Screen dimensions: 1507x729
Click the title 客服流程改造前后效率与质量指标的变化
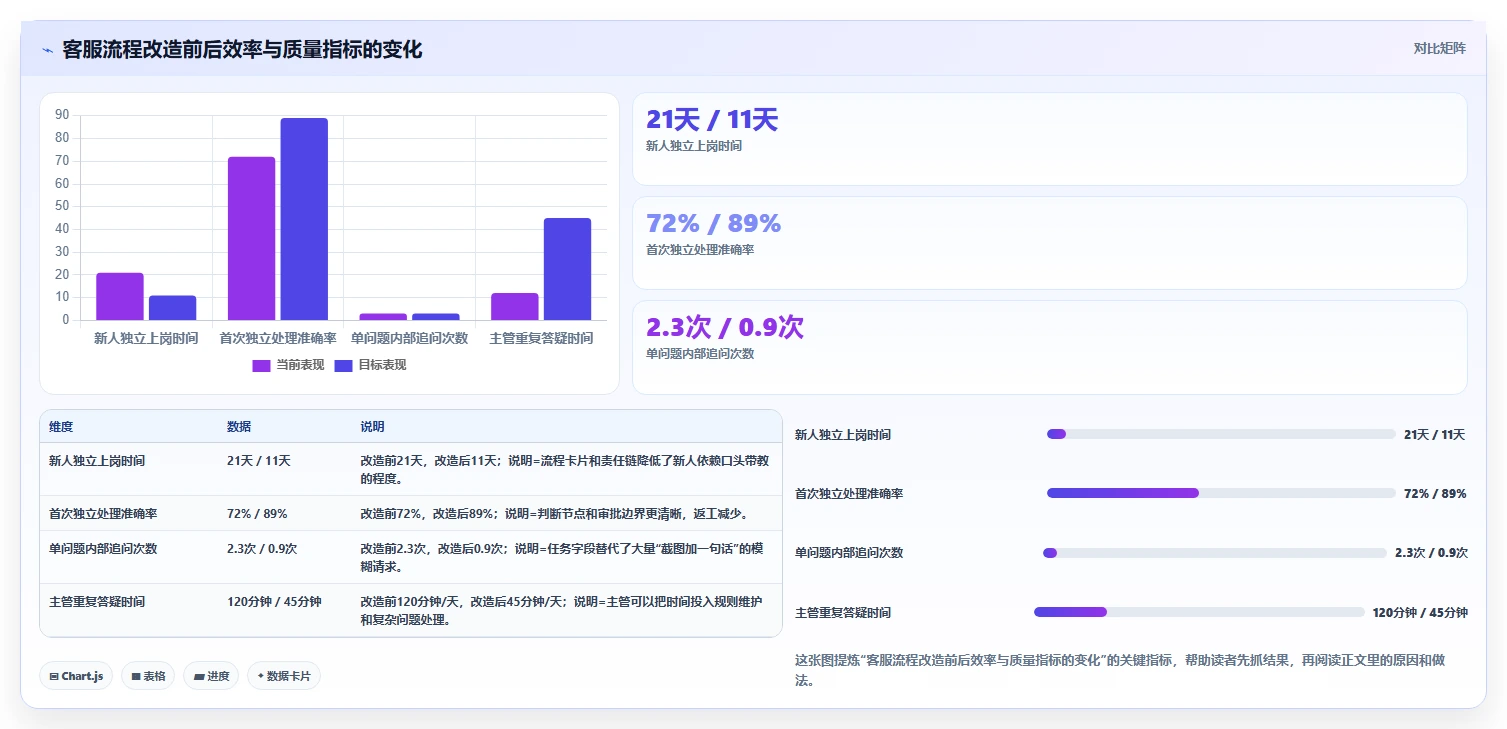click(x=242, y=49)
